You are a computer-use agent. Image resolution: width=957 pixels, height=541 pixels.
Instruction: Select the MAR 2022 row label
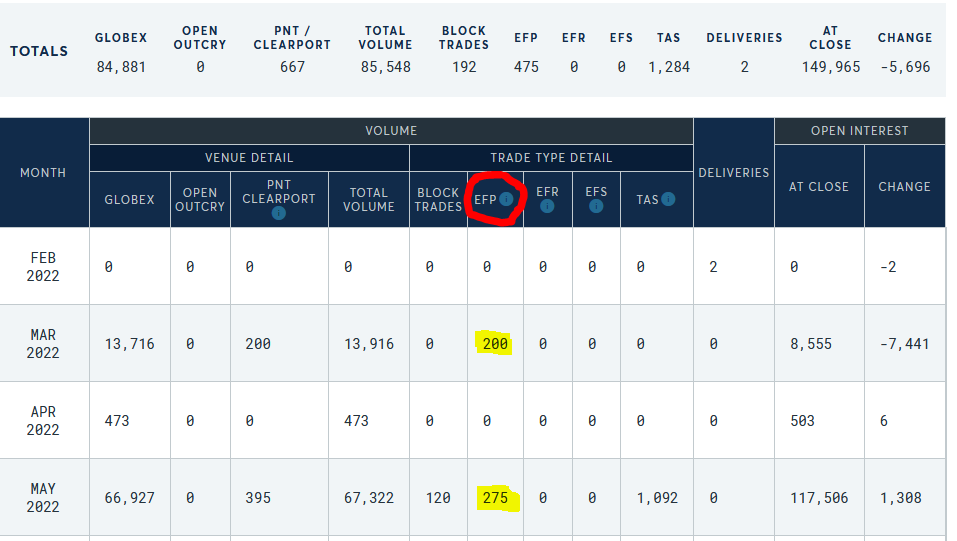coord(43,344)
